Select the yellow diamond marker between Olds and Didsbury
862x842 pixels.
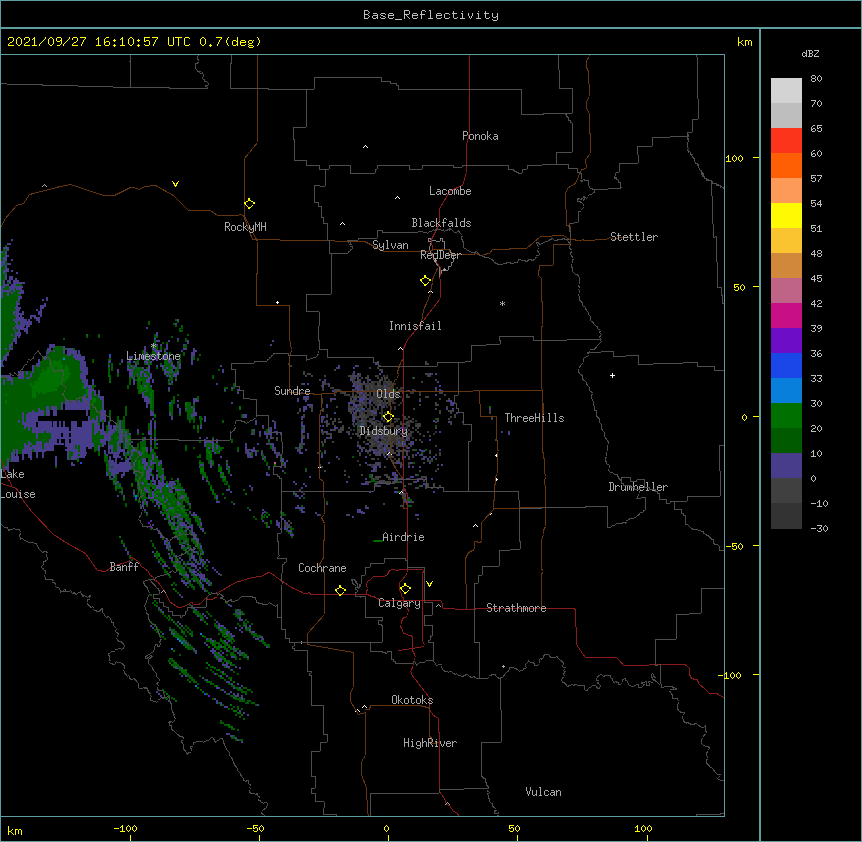(x=388, y=417)
